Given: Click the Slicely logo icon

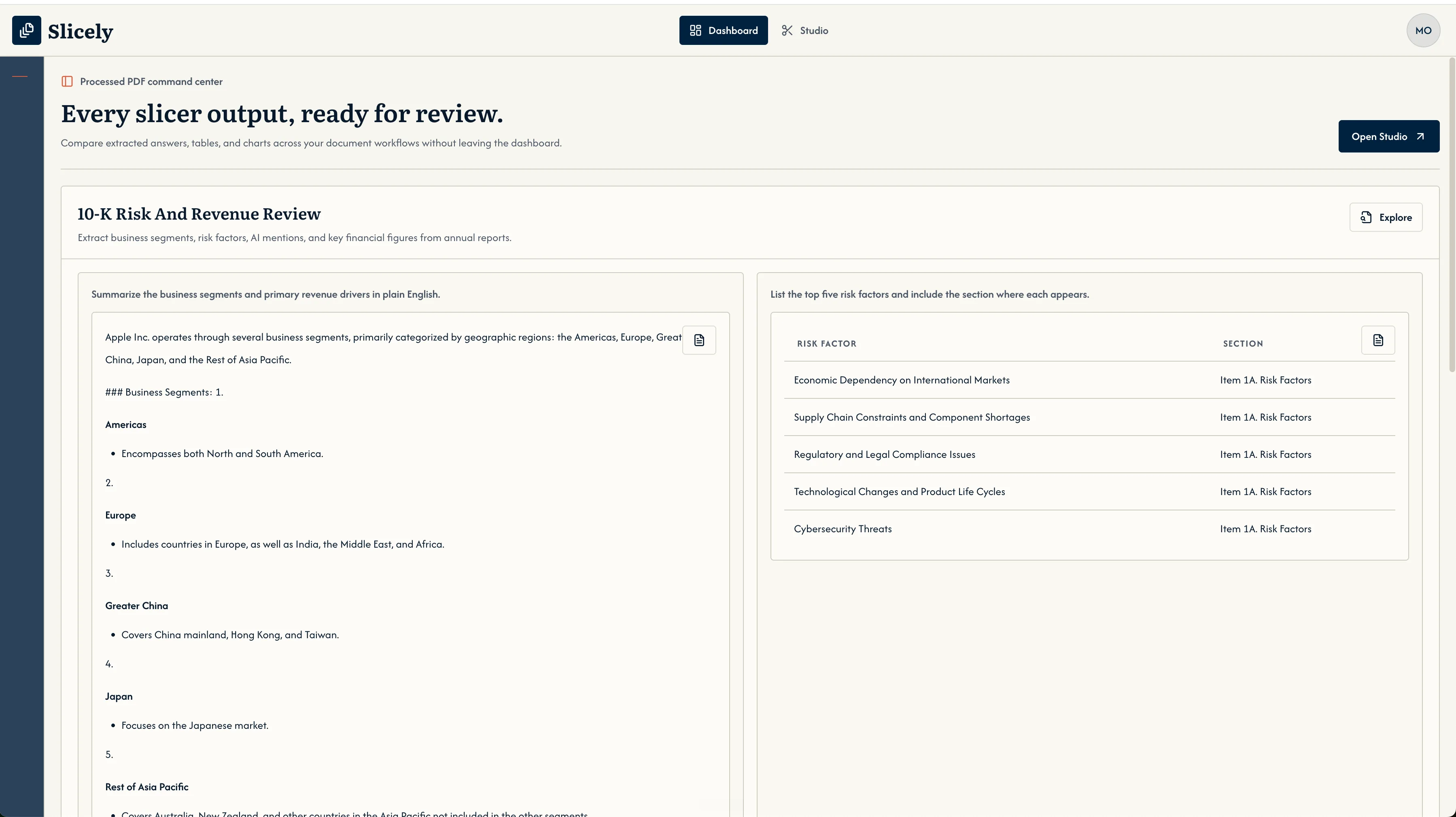Looking at the screenshot, I should [27, 30].
